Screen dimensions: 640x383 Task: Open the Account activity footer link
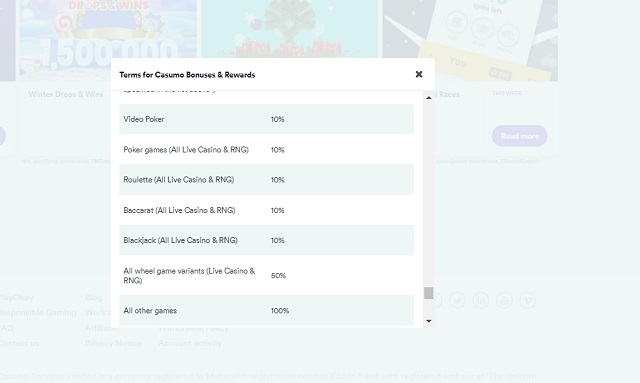click(x=190, y=343)
